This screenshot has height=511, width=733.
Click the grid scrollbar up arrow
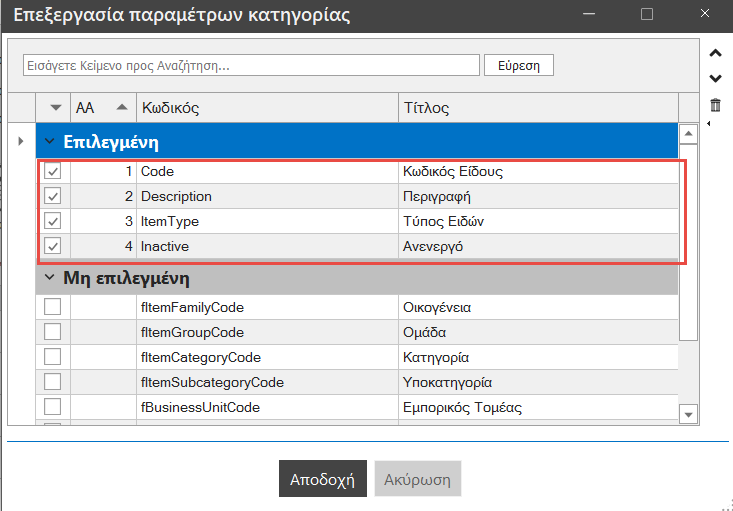pyautogui.click(x=688, y=134)
